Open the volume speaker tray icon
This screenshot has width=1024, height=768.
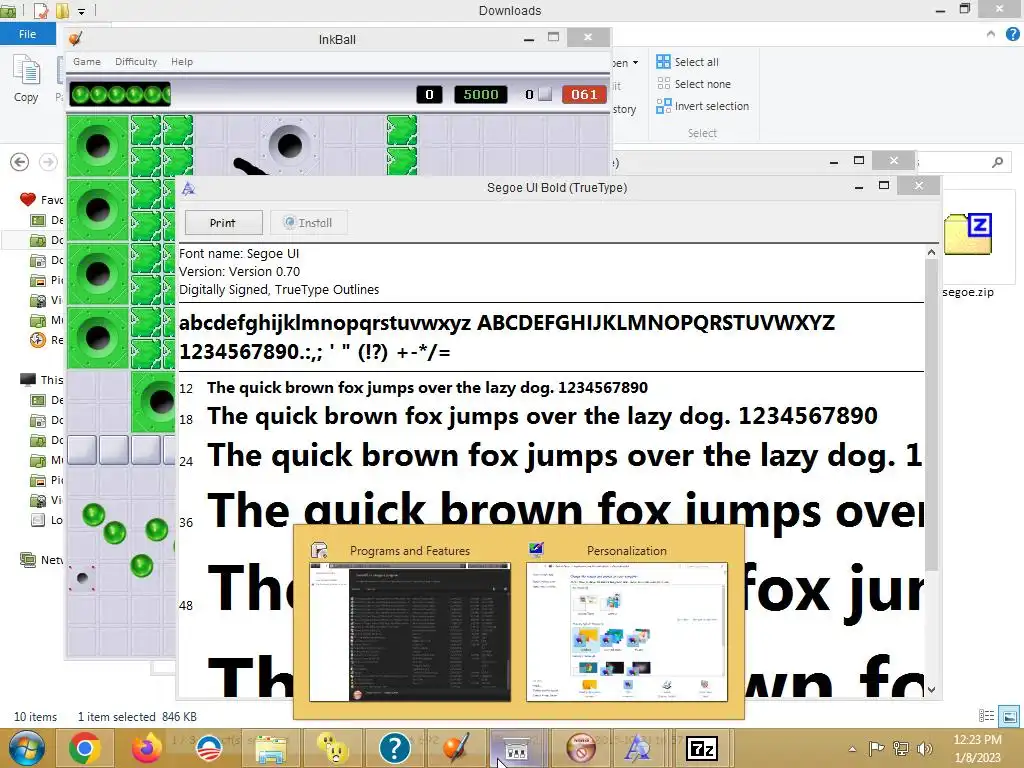pyautogui.click(x=924, y=749)
